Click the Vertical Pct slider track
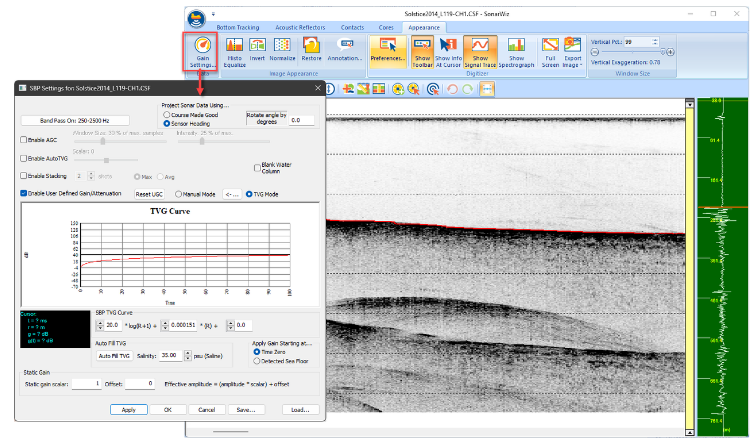The height and width of the screenshot is (439, 750). coord(632,52)
